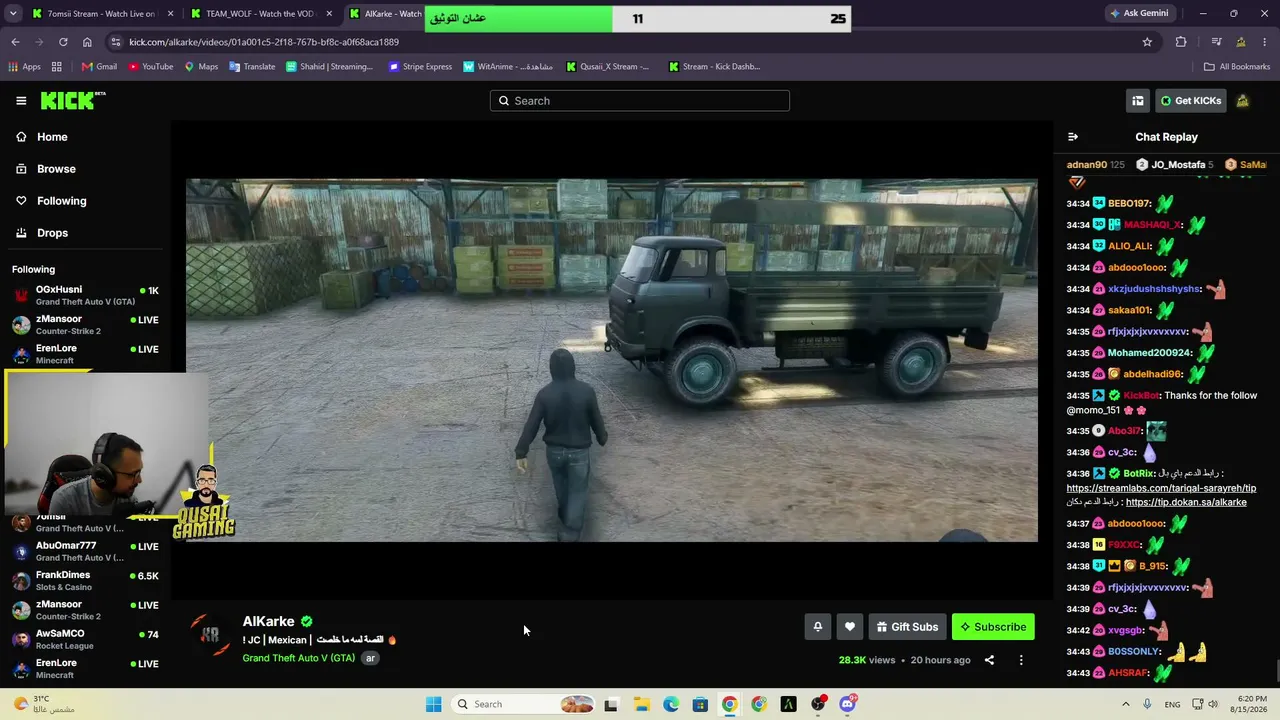The height and width of the screenshot is (720, 1280).
Task: Toggle theatre layout icon beside Get KICKs
Action: click(x=1138, y=101)
